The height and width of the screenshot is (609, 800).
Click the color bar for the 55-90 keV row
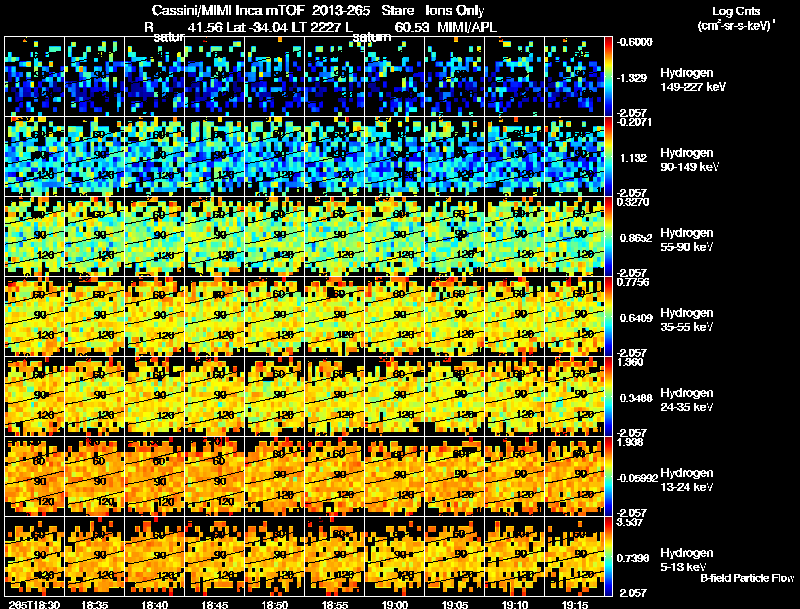coord(609,237)
